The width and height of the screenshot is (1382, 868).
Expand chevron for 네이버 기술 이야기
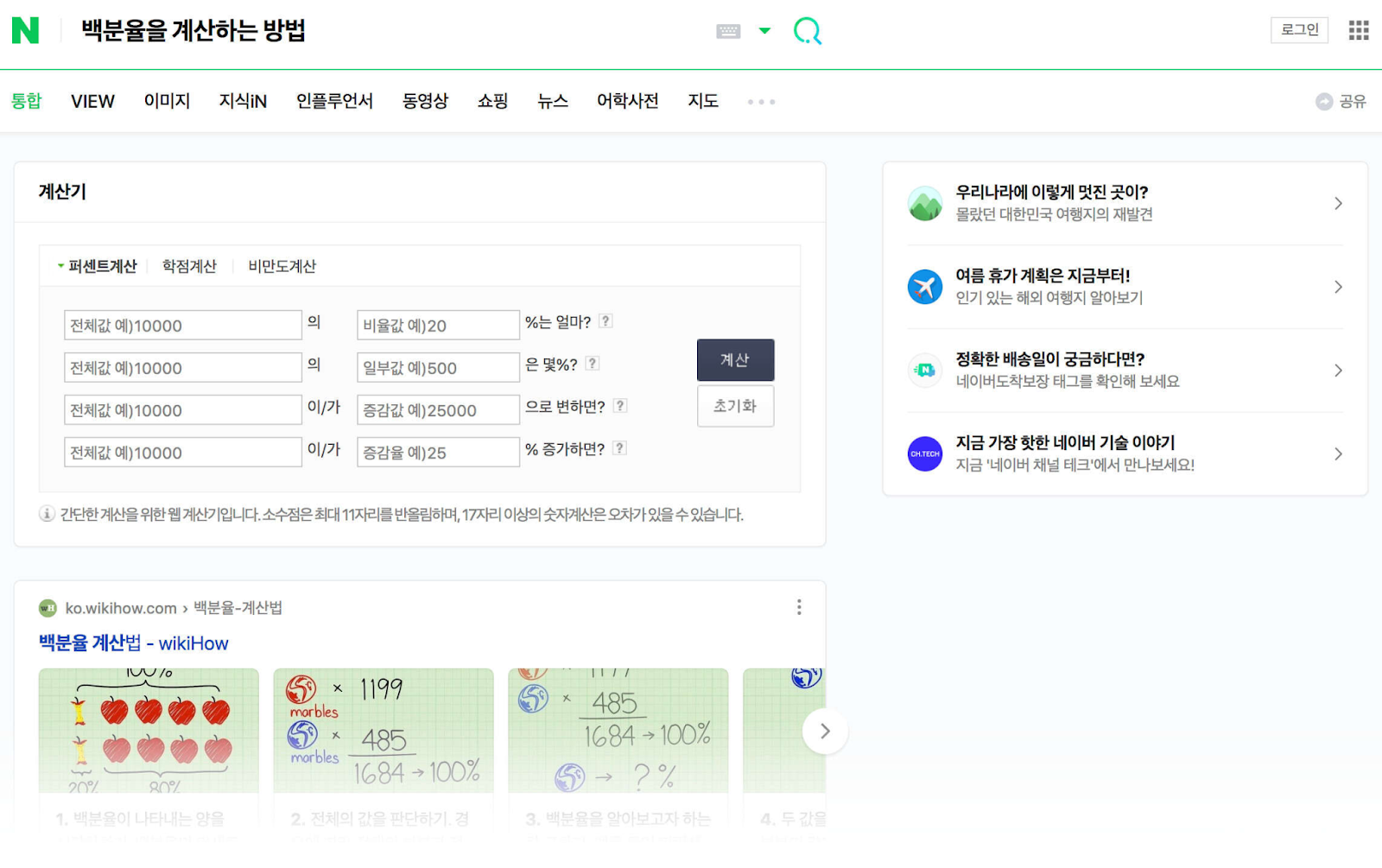[1338, 453]
